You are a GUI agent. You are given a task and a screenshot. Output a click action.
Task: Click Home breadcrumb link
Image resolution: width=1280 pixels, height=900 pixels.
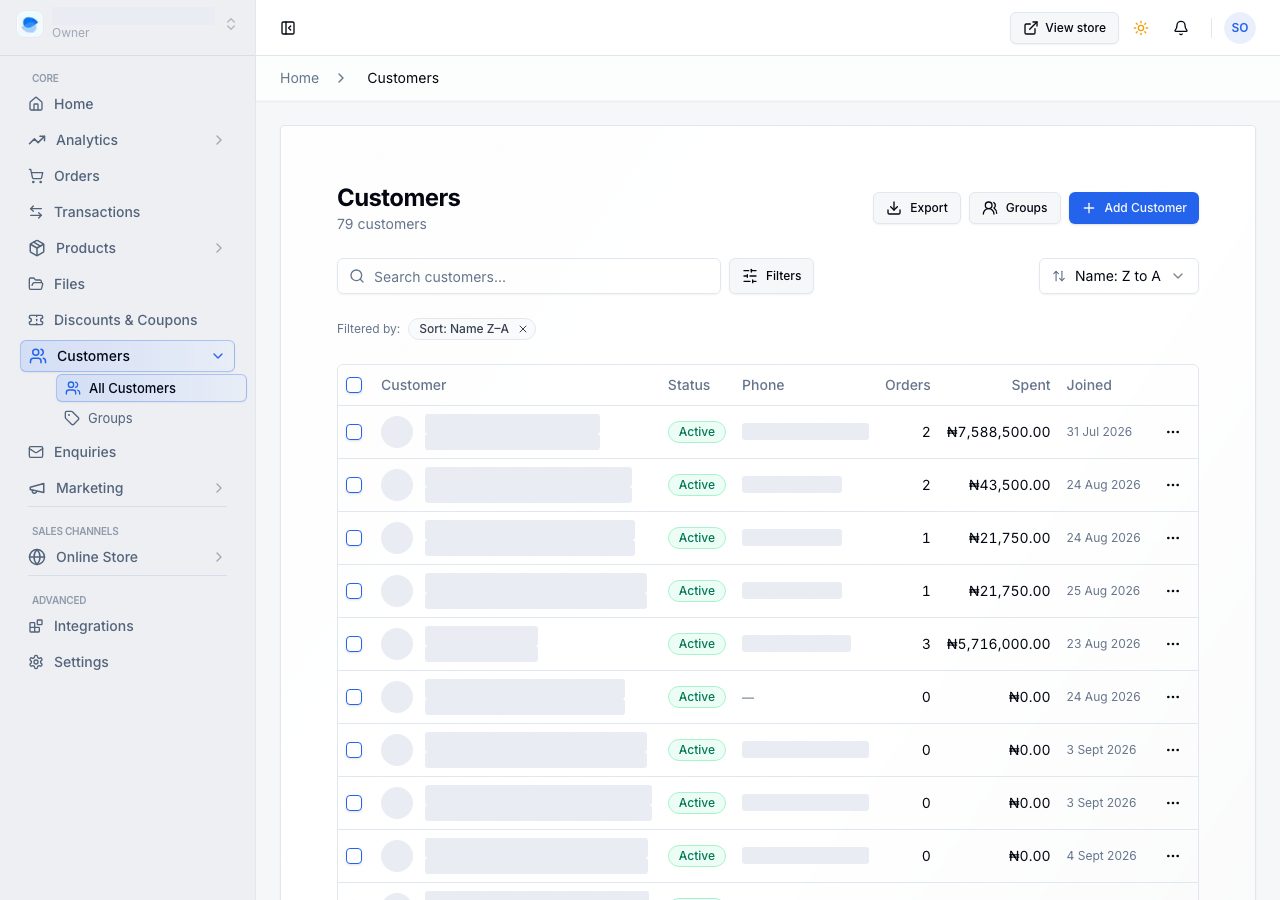point(299,78)
